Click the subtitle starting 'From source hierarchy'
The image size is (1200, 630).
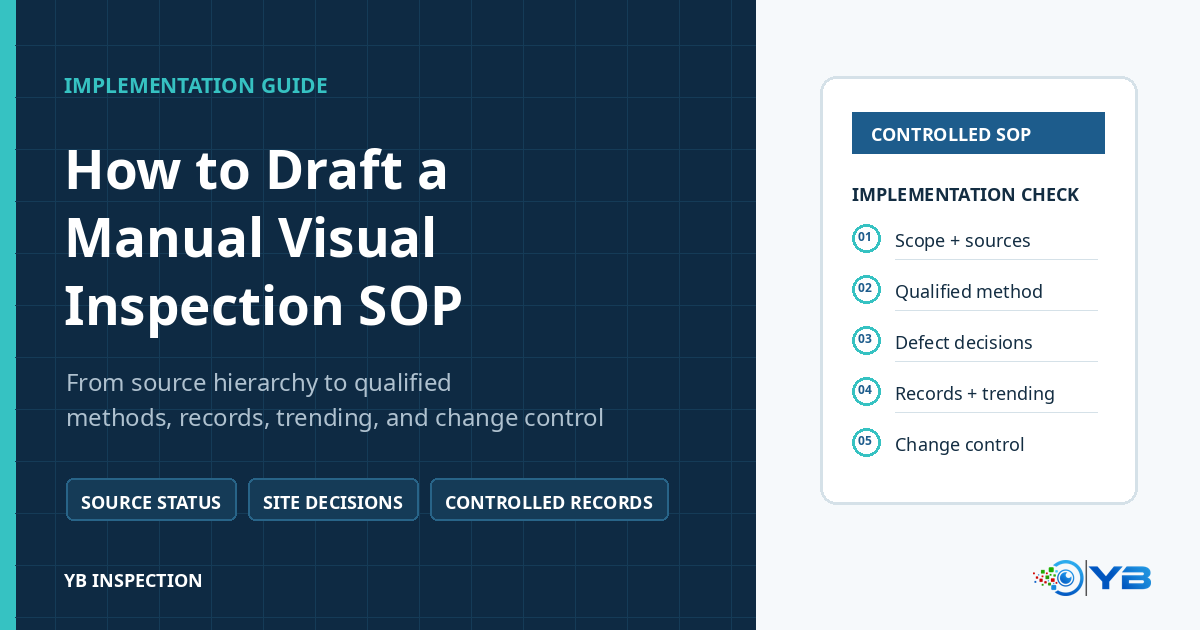(x=335, y=400)
